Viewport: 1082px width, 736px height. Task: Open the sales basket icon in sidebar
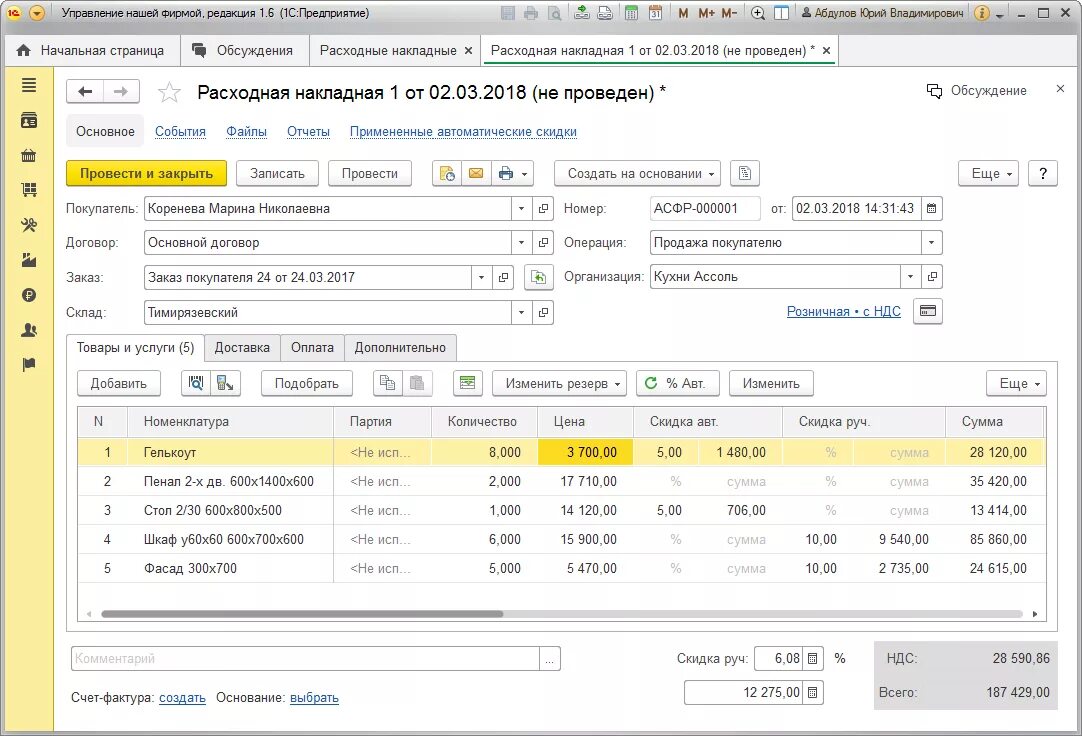(29, 155)
